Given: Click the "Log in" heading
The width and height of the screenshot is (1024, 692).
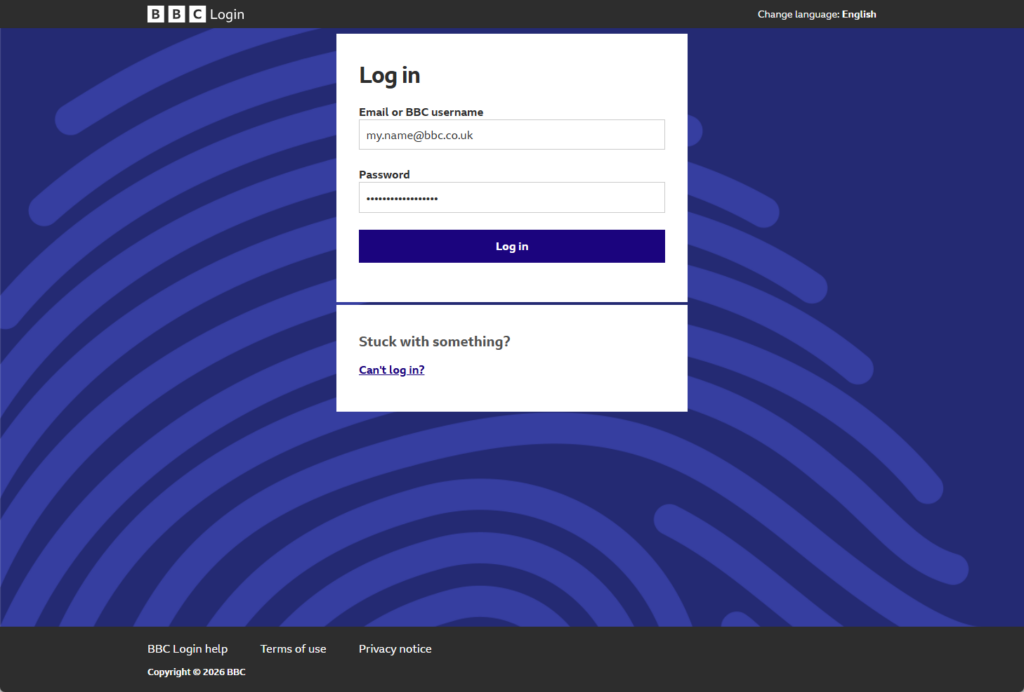Looking at the screenshot, I should coord(389,75).
